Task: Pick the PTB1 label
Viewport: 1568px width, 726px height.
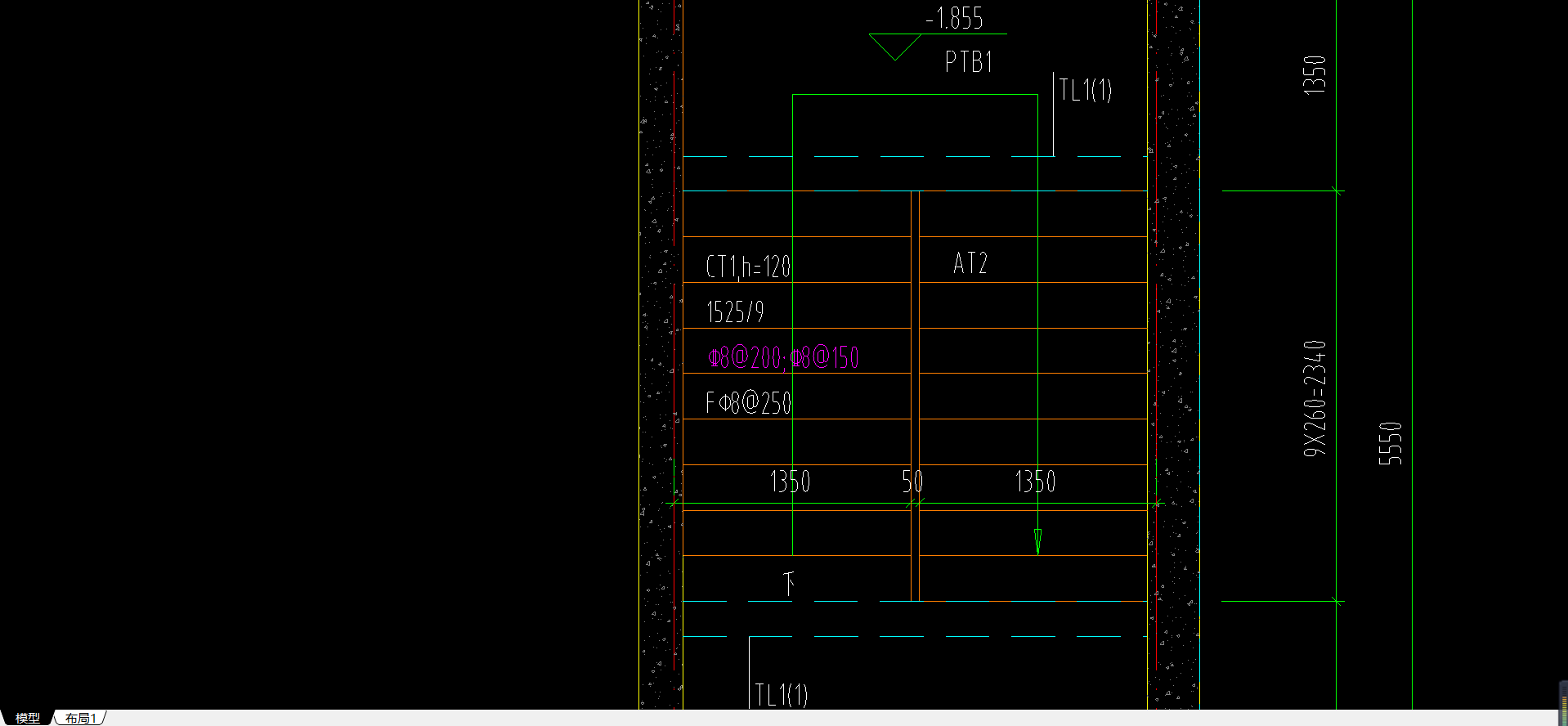Action: point(969,62)
